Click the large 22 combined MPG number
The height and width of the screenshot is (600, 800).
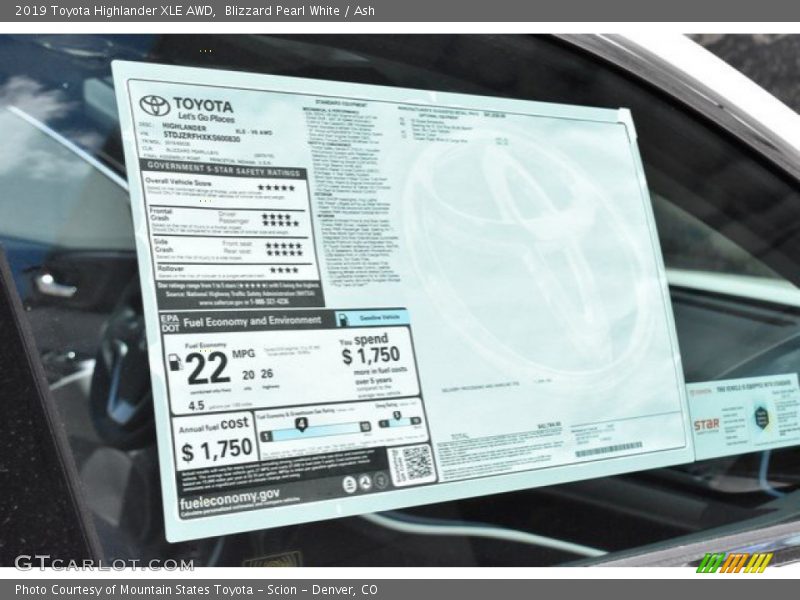[x=208, y=368]
